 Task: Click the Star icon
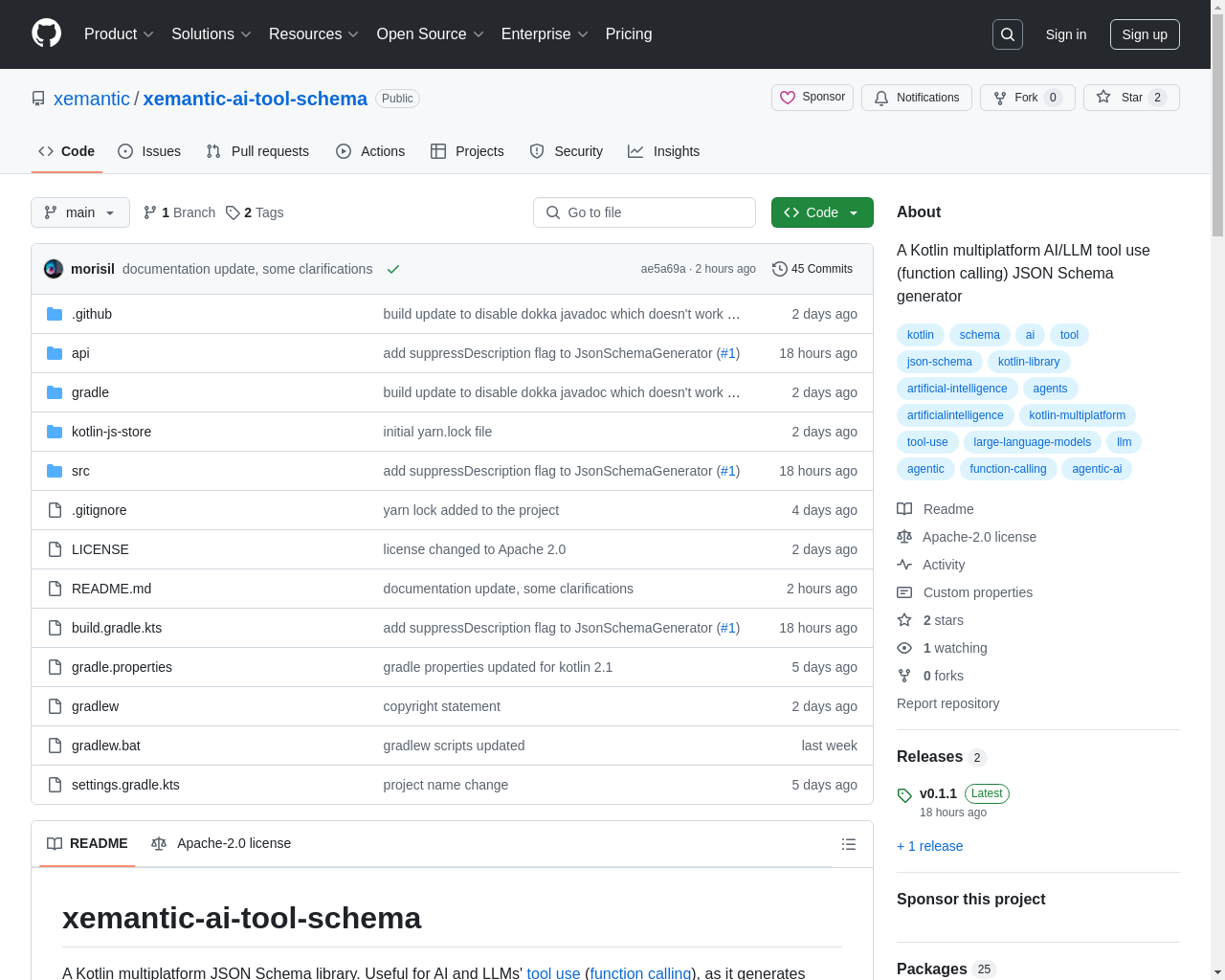coord(1103,97)
